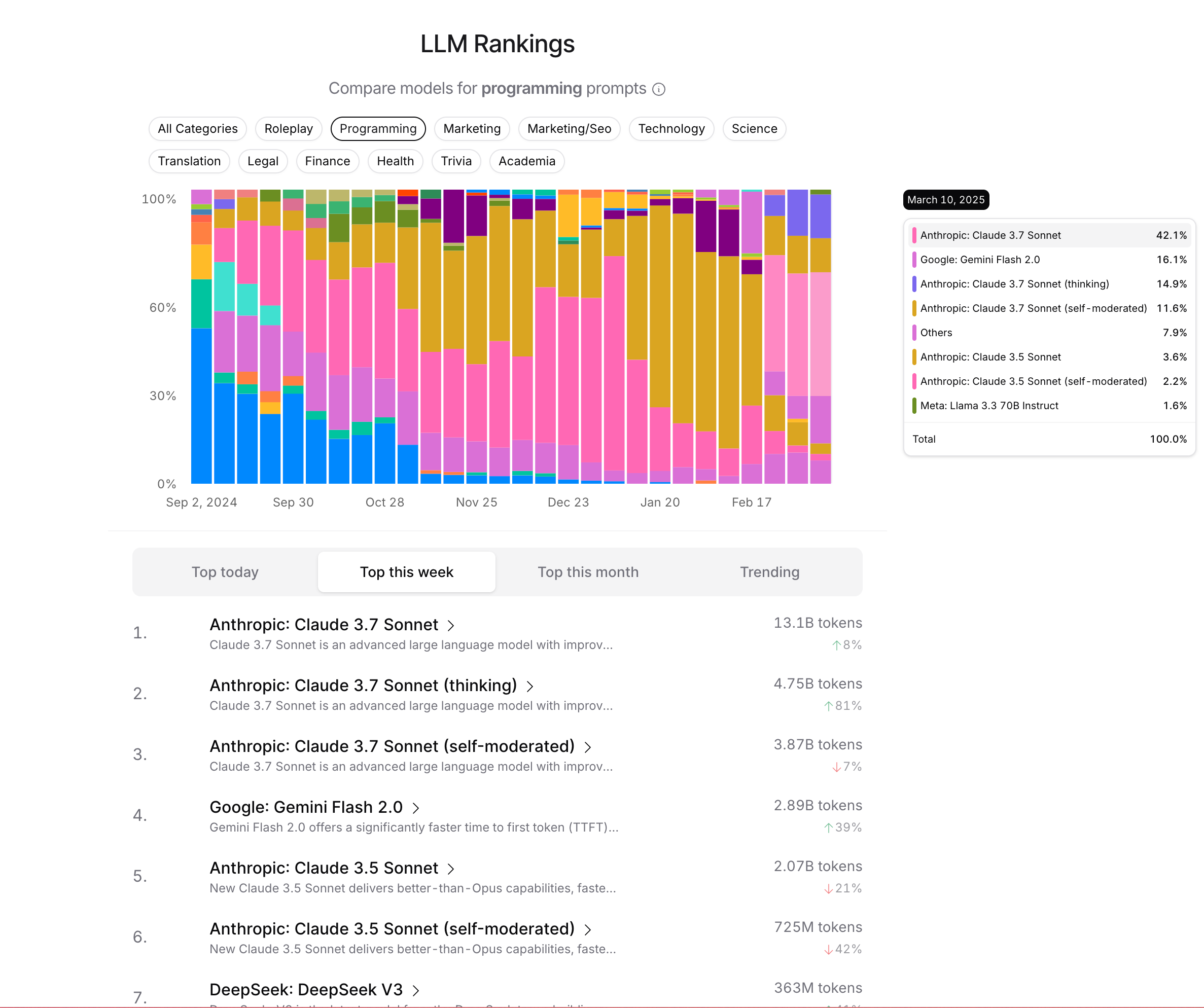Click Claude 3.7 Sonnet (thinking) legend row 14.9%
The width and height of the screenshot is (1204, 1008).
click(1050, 283)
